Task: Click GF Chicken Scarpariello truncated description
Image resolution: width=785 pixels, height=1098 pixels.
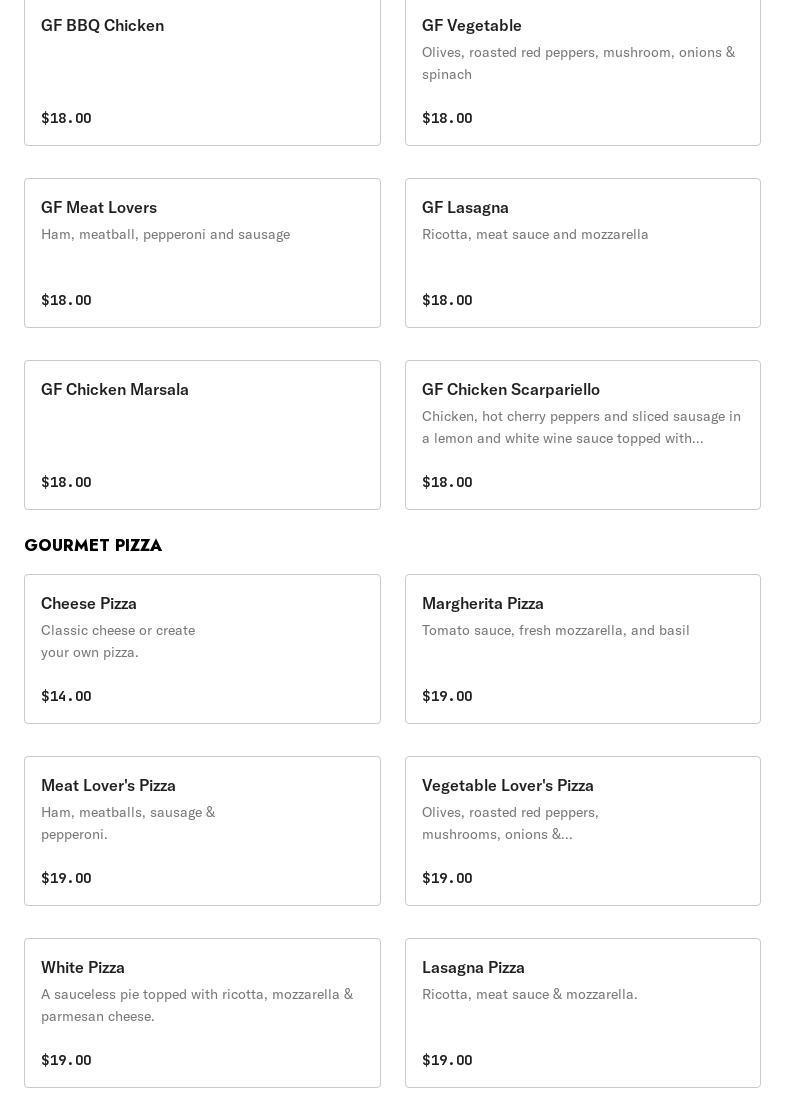Action: click(x=581, y=427)
